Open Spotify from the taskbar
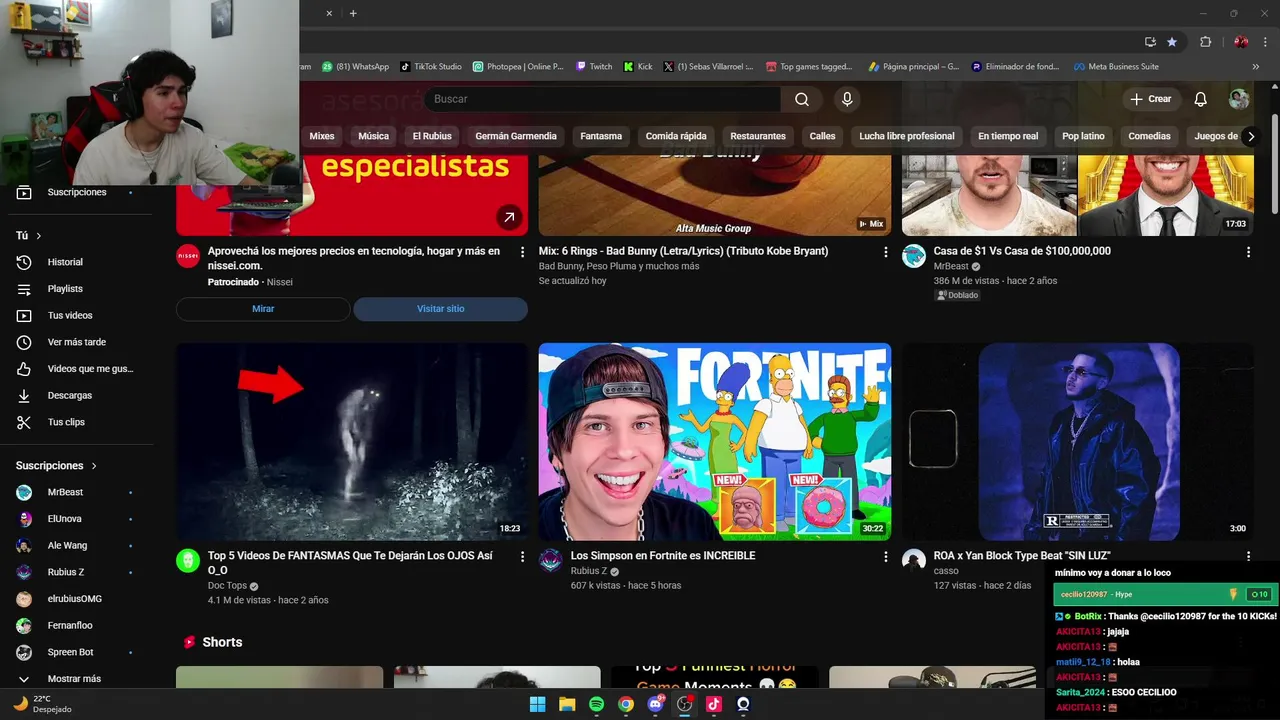Screen dimensions: 1280x720 pos(596,704)
